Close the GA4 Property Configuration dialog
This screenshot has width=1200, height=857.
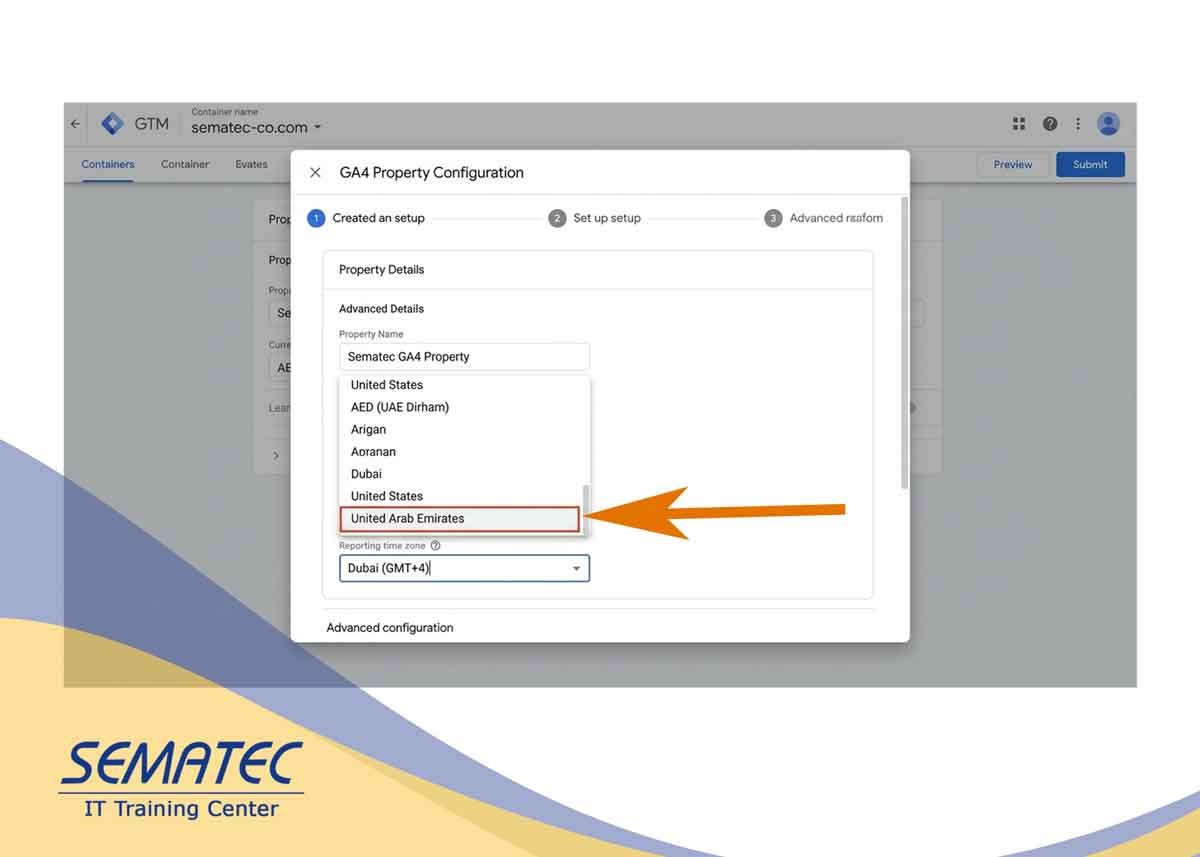click(315, 172)
